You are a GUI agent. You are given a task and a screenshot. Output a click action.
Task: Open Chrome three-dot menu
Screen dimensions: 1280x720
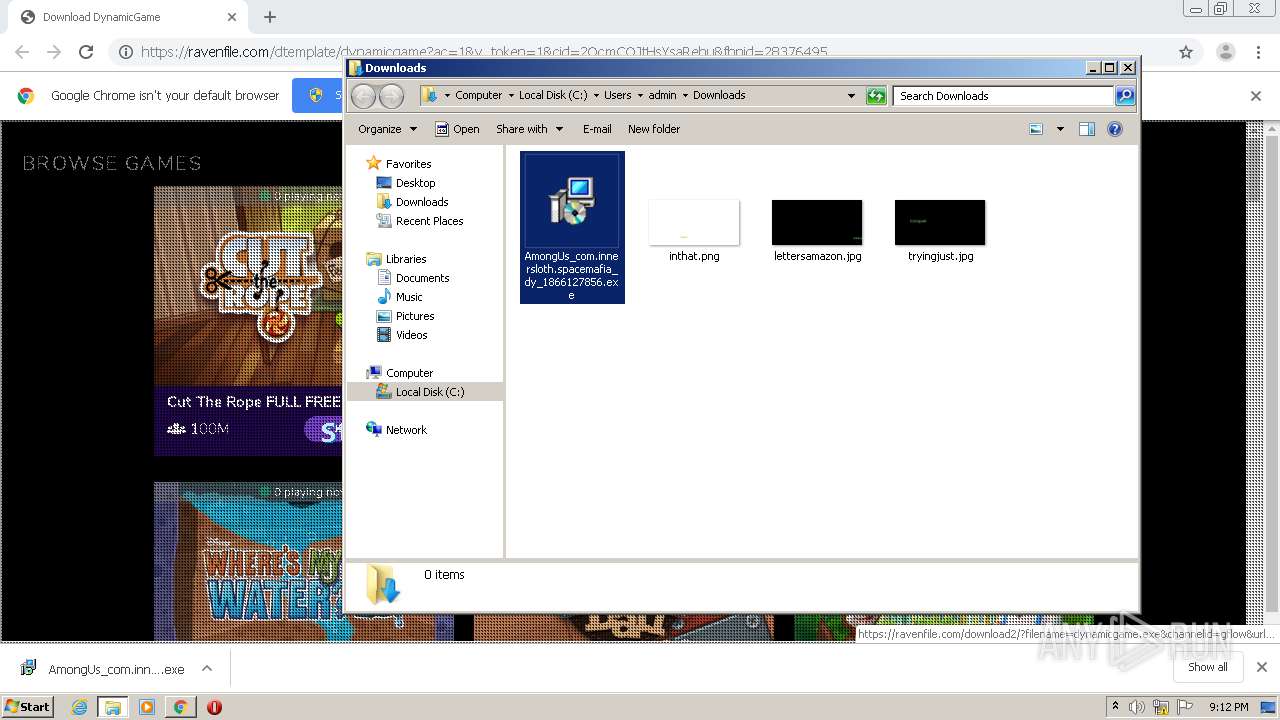click(1258, 52)
